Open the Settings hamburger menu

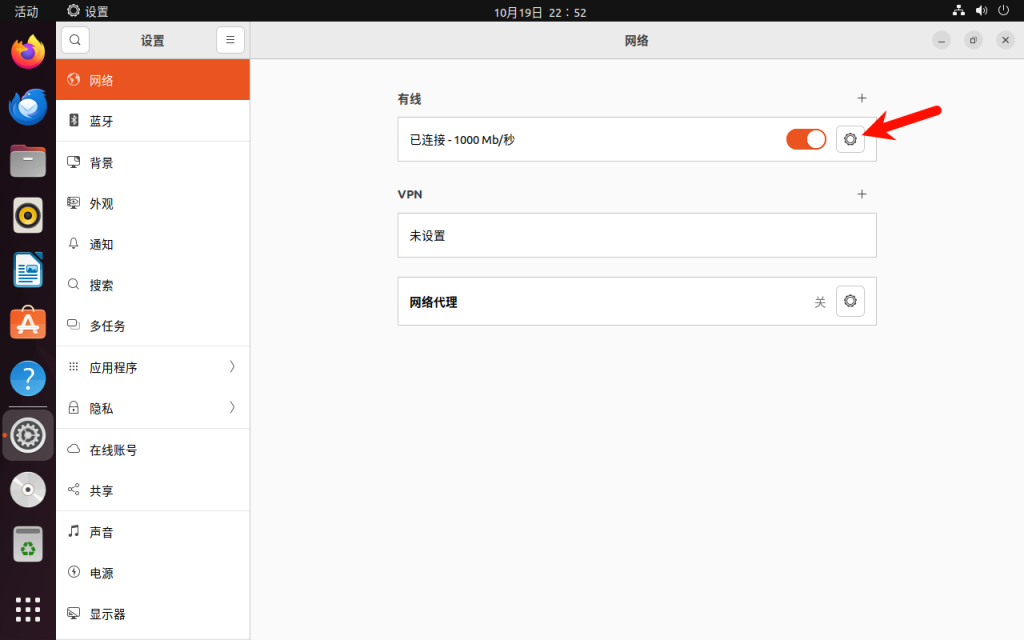pos(230,40)
